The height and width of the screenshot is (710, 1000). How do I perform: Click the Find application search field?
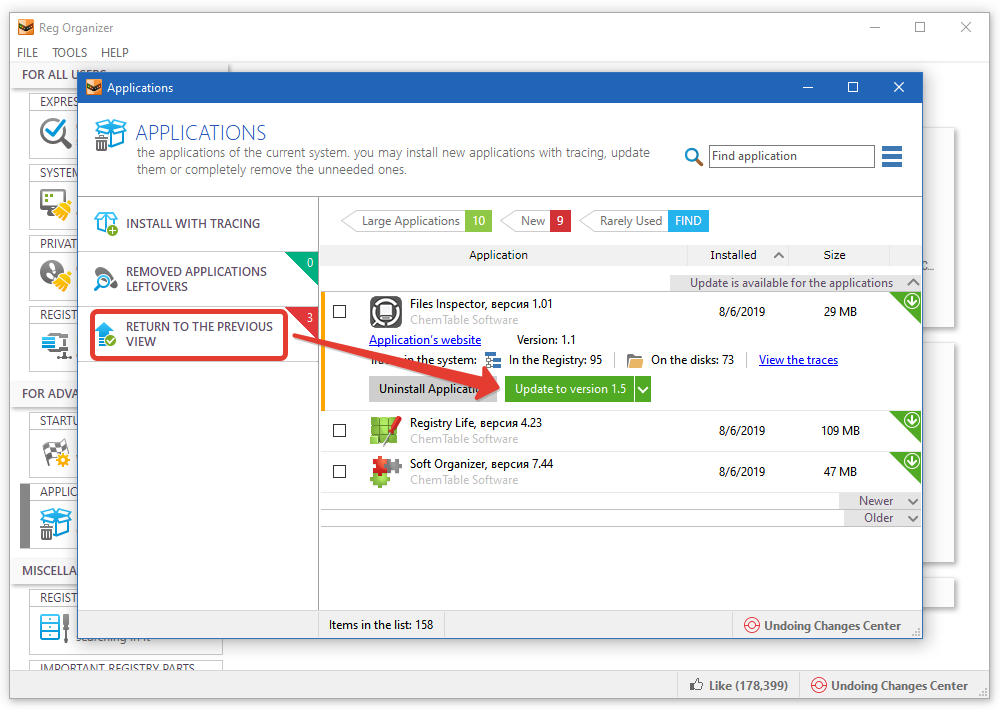(x=791, y=156)
